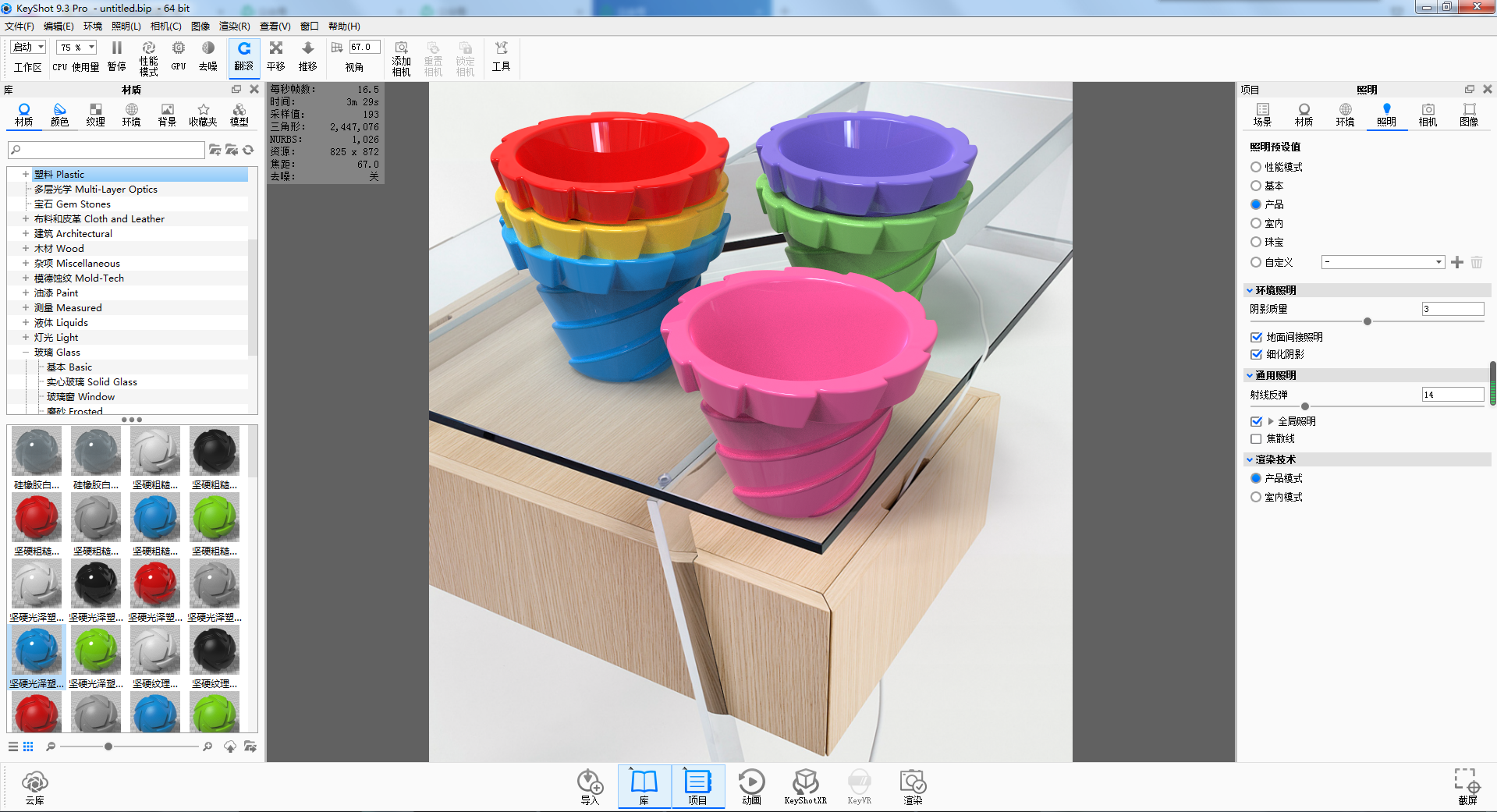Open the Favorites (收藏夹) library tab
The image size is (1497, 812).
203,115
